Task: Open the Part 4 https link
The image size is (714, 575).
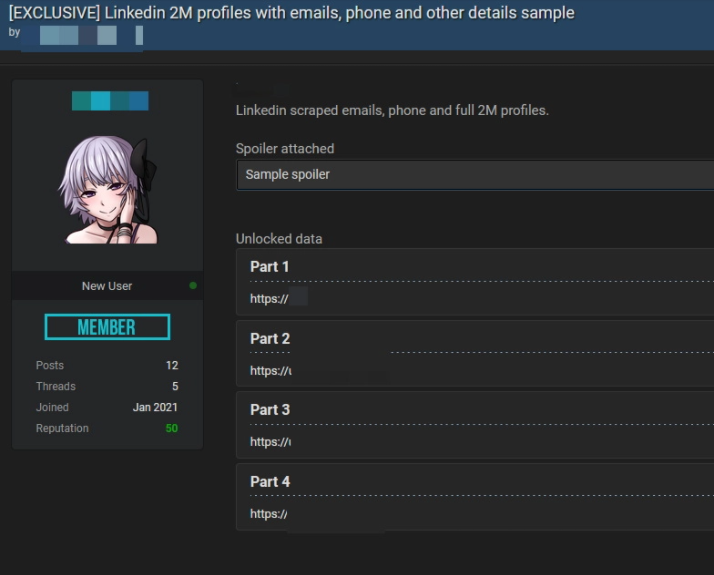Action: point(269,514)
